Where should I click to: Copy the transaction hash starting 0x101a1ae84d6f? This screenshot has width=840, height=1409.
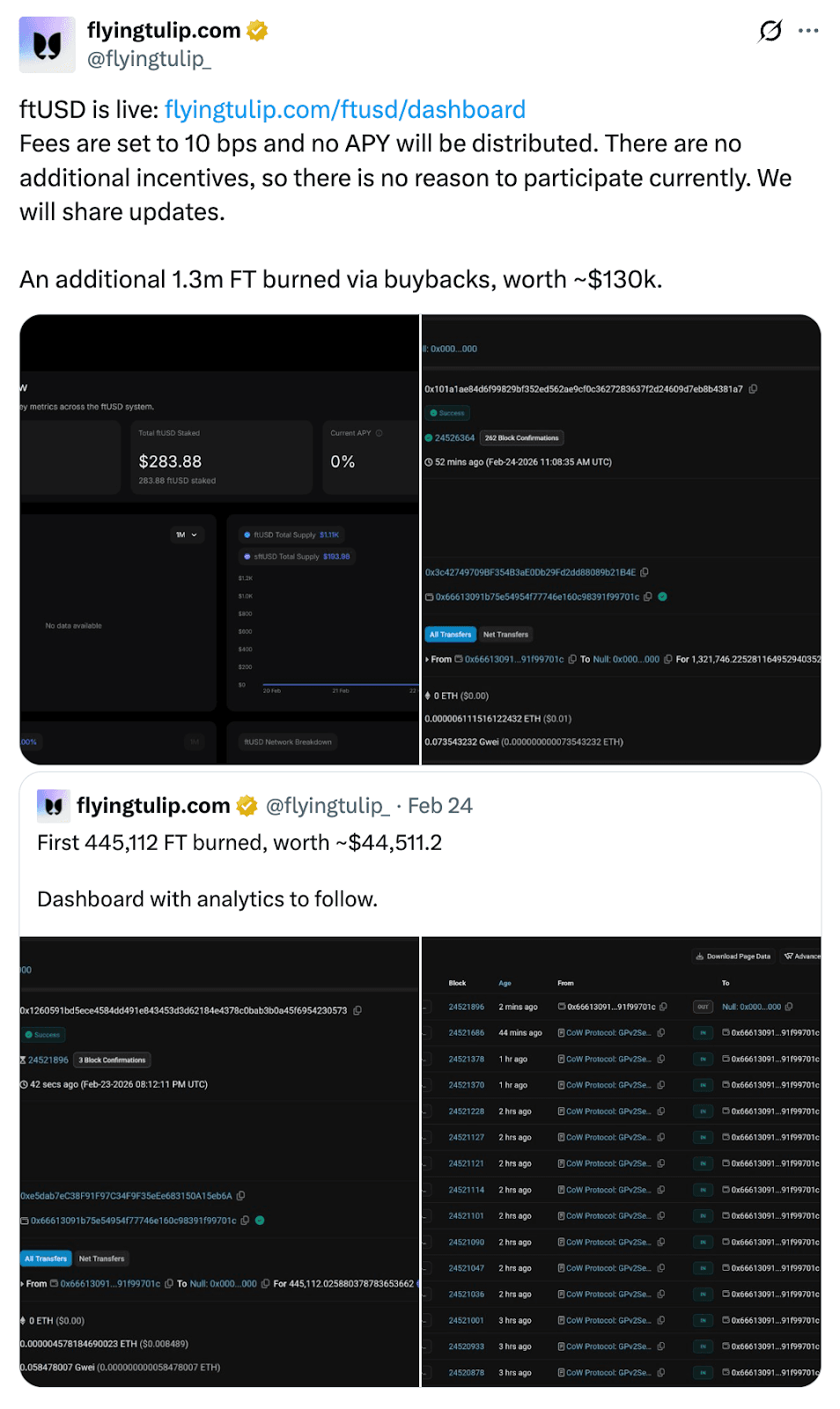[754, 388]
